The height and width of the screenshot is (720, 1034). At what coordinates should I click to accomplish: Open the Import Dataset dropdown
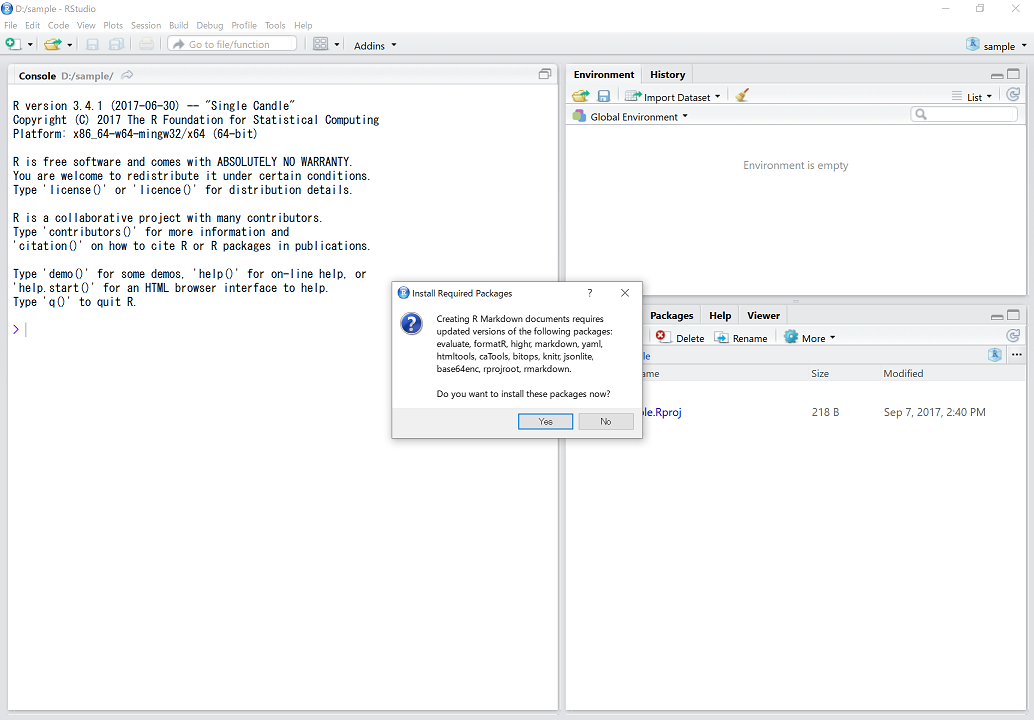click(x=673, y=97)
